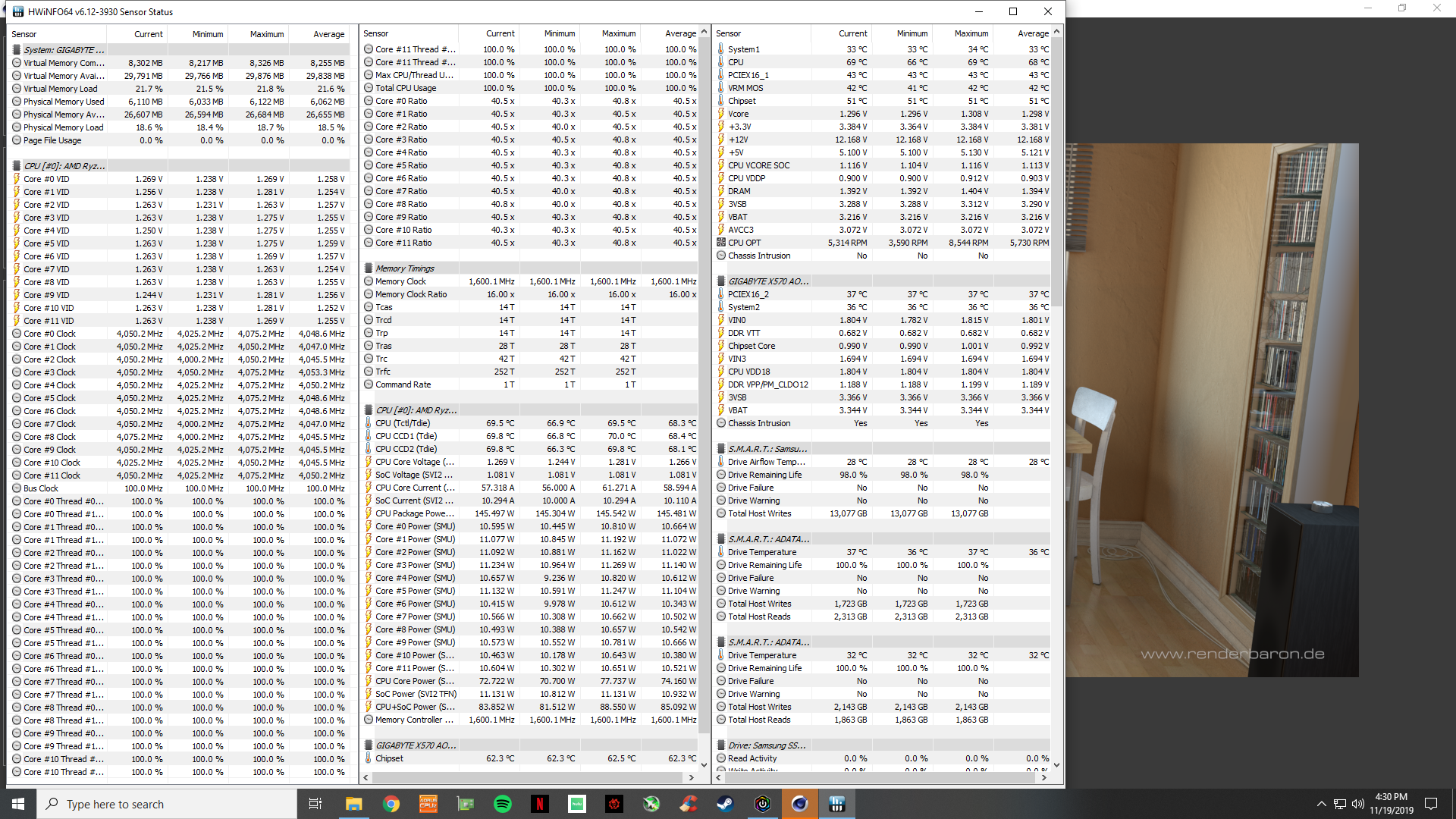
Task: Open the Steam taskbar icon
Action: point(726,804)
